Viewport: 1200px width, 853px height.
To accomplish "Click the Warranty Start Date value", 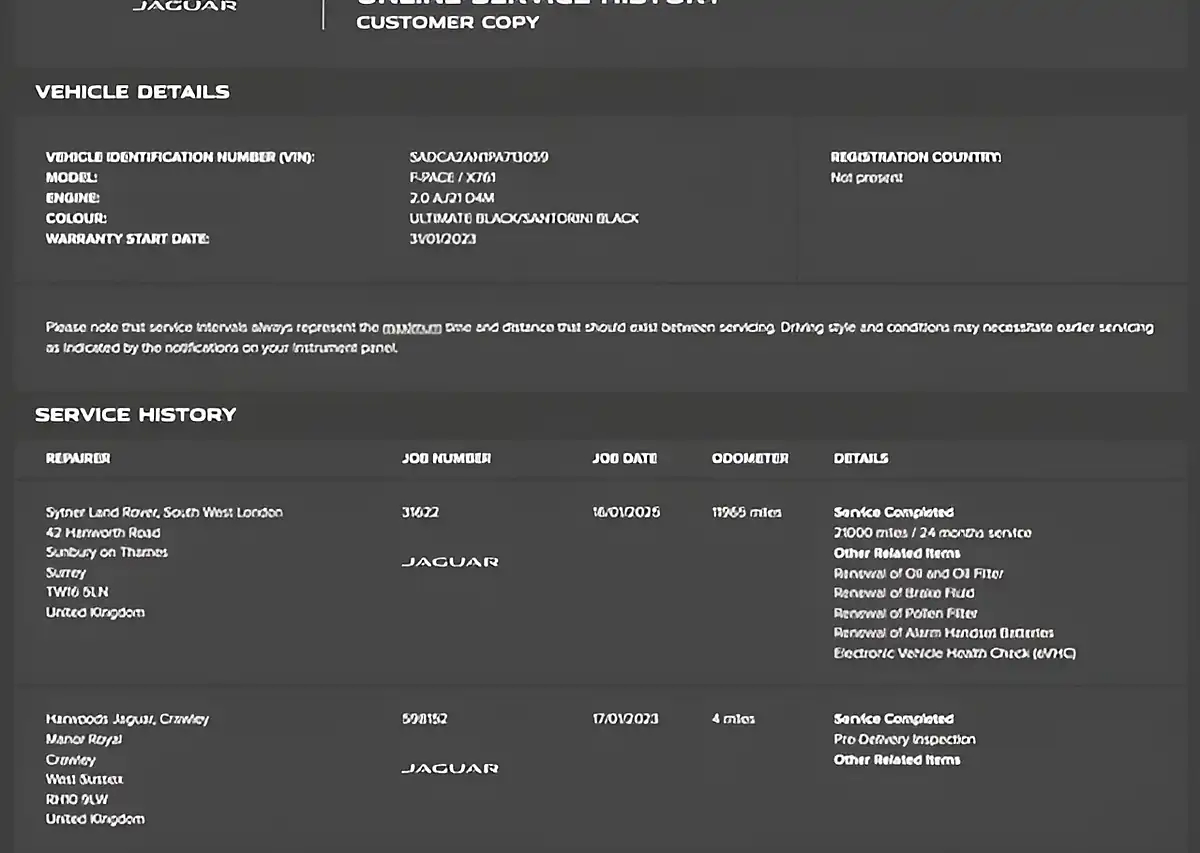I will pos(443,239).
